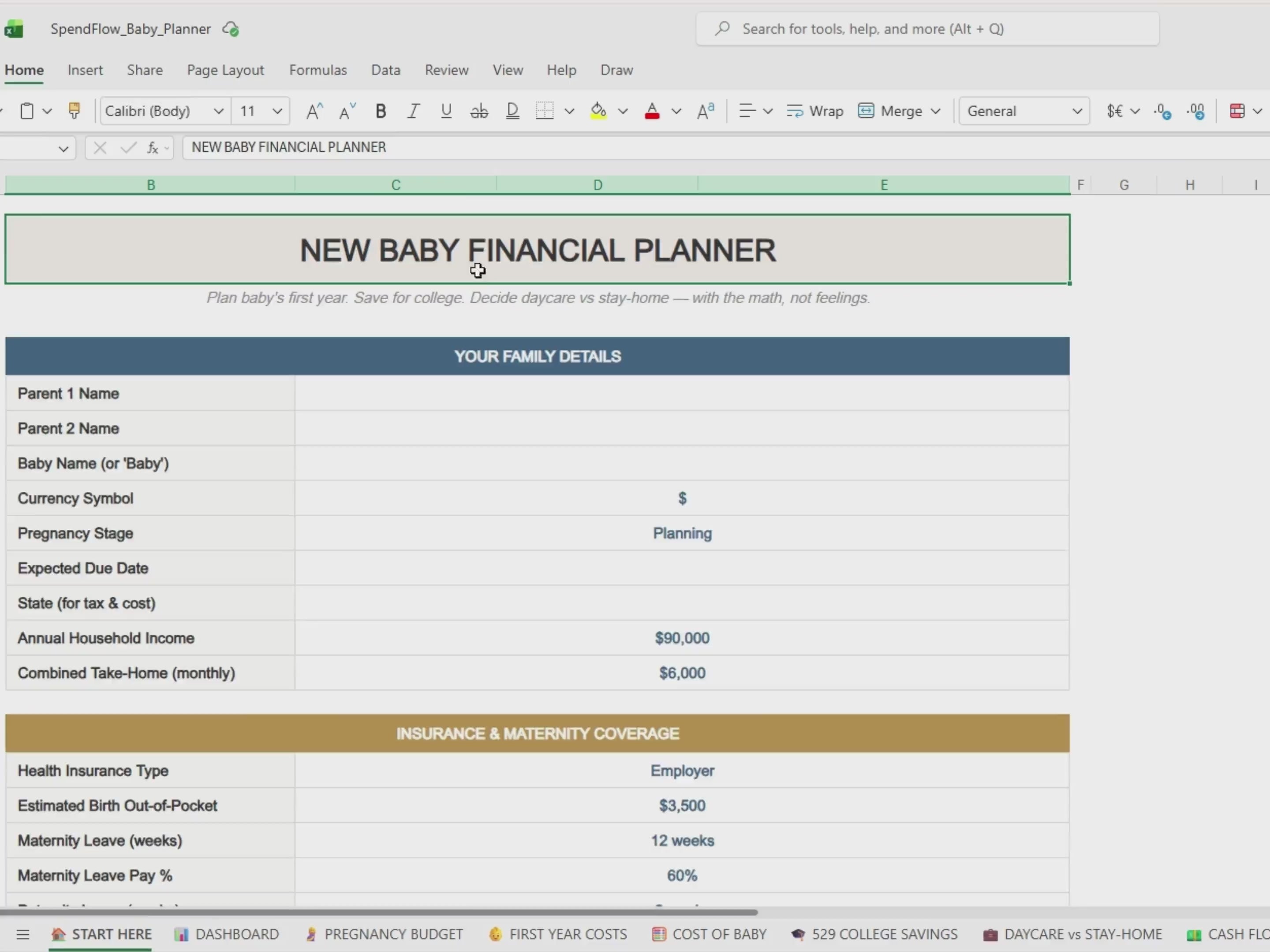The image size is (1270, 952).
Task: Expand the borders dropdown arrow
Action: 569,111
